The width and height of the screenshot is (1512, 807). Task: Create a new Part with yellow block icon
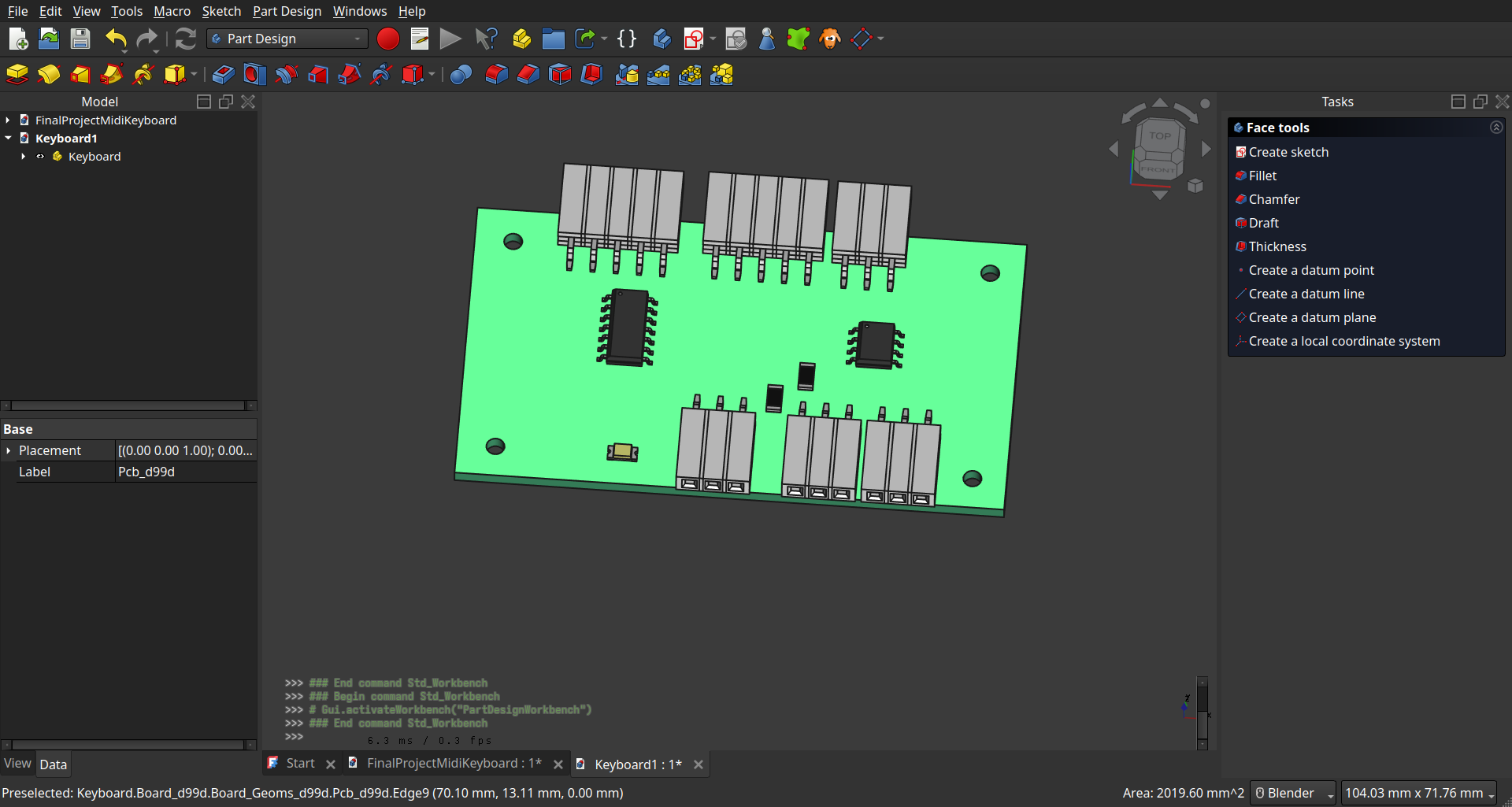coord(521,39)
